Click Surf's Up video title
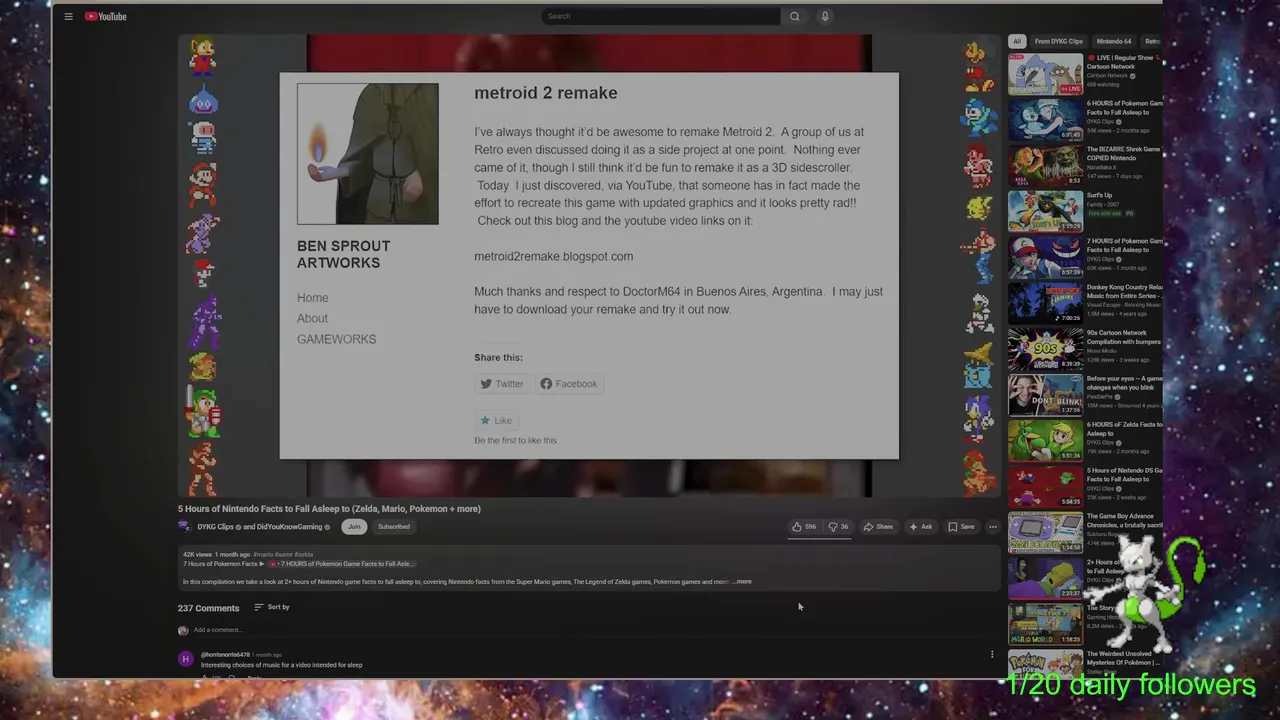The image size is (1280, 720). coord(1099,196)
